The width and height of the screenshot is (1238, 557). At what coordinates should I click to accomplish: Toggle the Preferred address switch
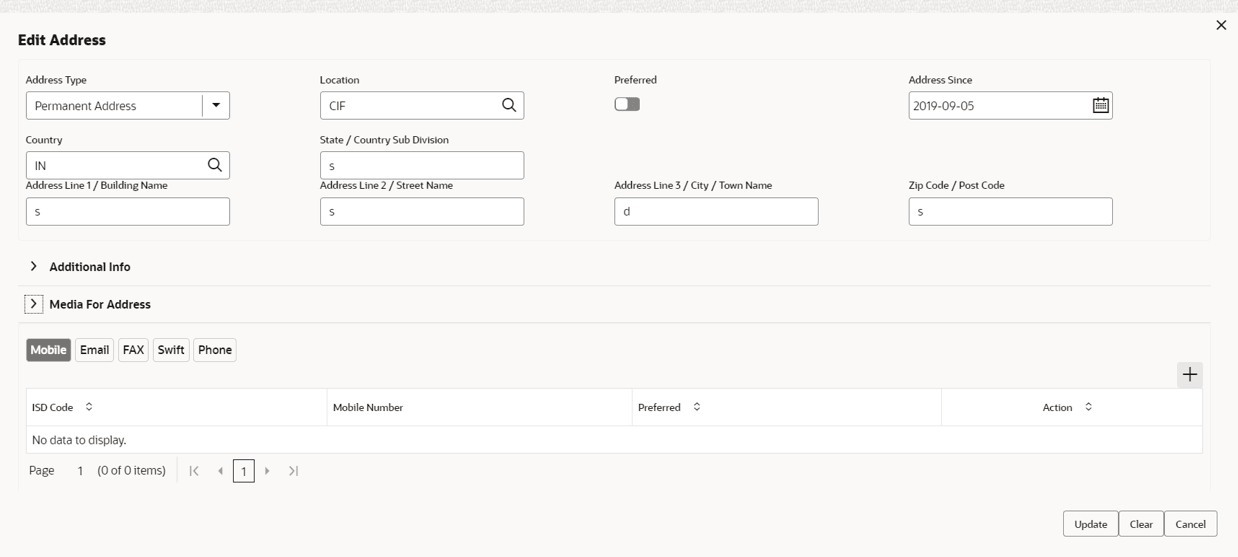[627, 104]
